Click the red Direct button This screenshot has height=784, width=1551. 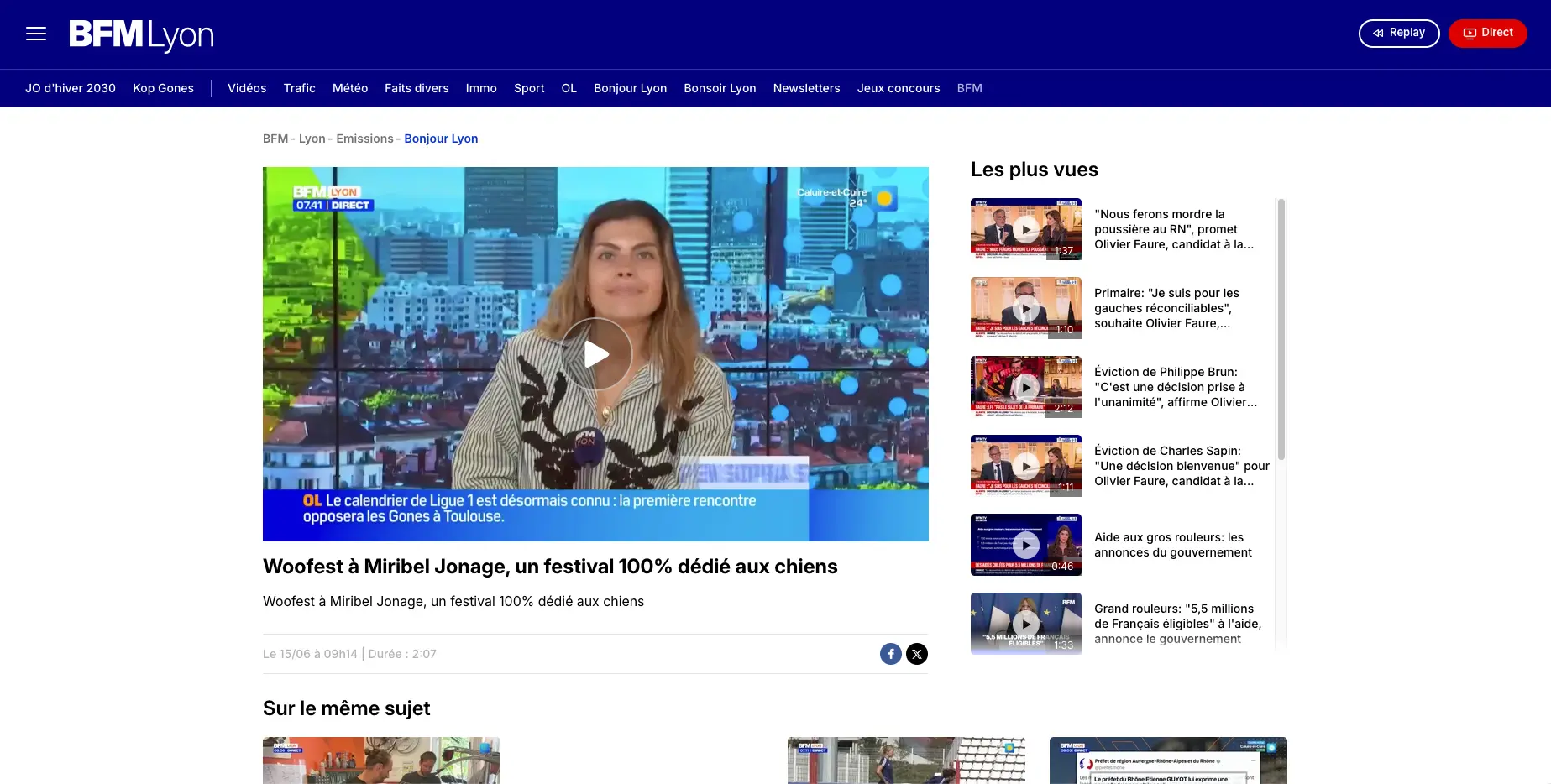pyautogui.click(x=1488, y=33)
